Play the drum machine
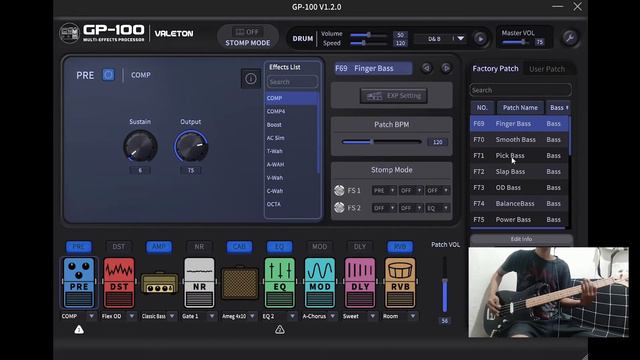This screenshot has height=360, width=640. tap(480, 39)
